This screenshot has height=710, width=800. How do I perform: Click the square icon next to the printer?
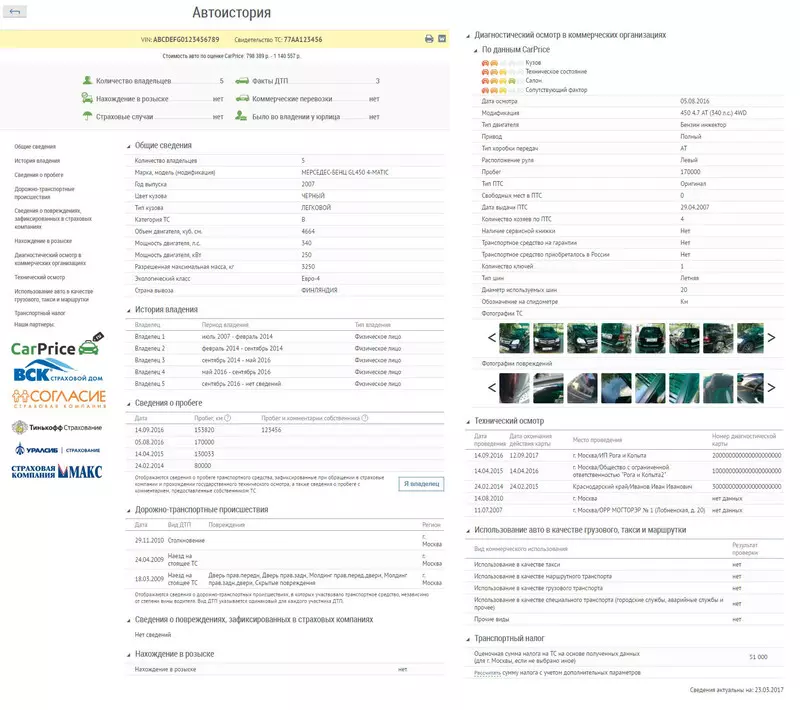(442, 39)
